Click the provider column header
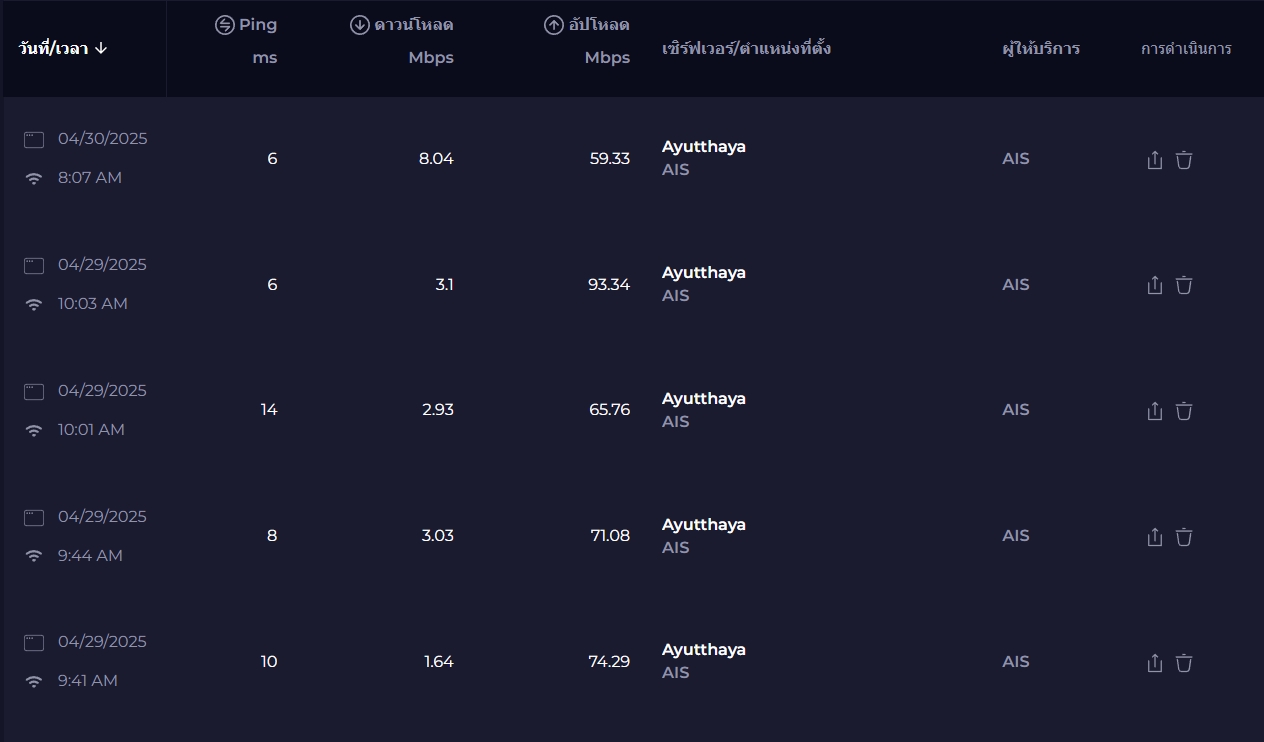 (x=1041, y=48)
